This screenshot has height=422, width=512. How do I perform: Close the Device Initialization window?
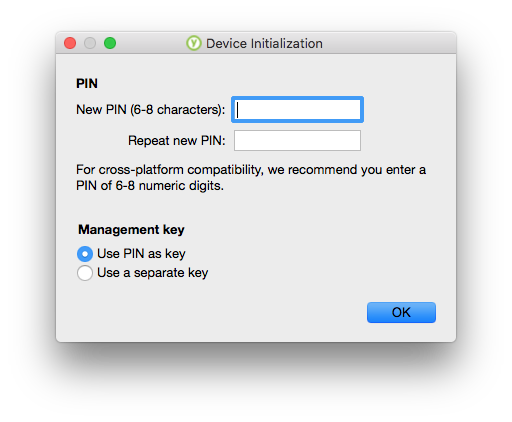(x=70, y=43)
